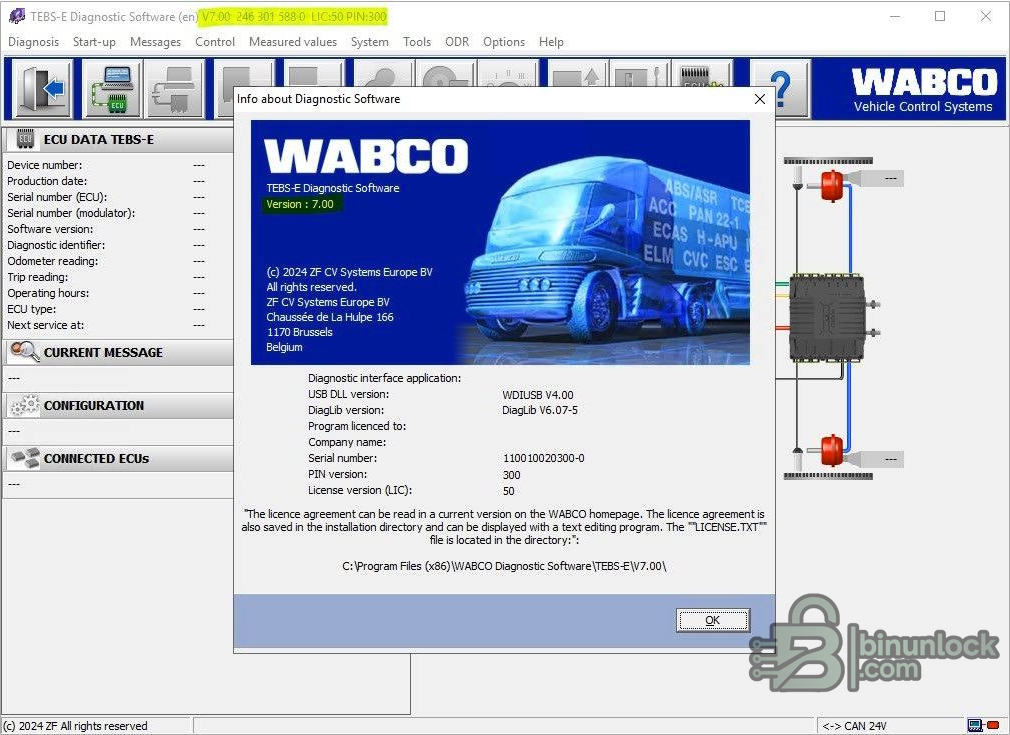Click the '<-> CAN 24V' status bar entry
Screen dimensions: 1010x735
tap(854, 726)
